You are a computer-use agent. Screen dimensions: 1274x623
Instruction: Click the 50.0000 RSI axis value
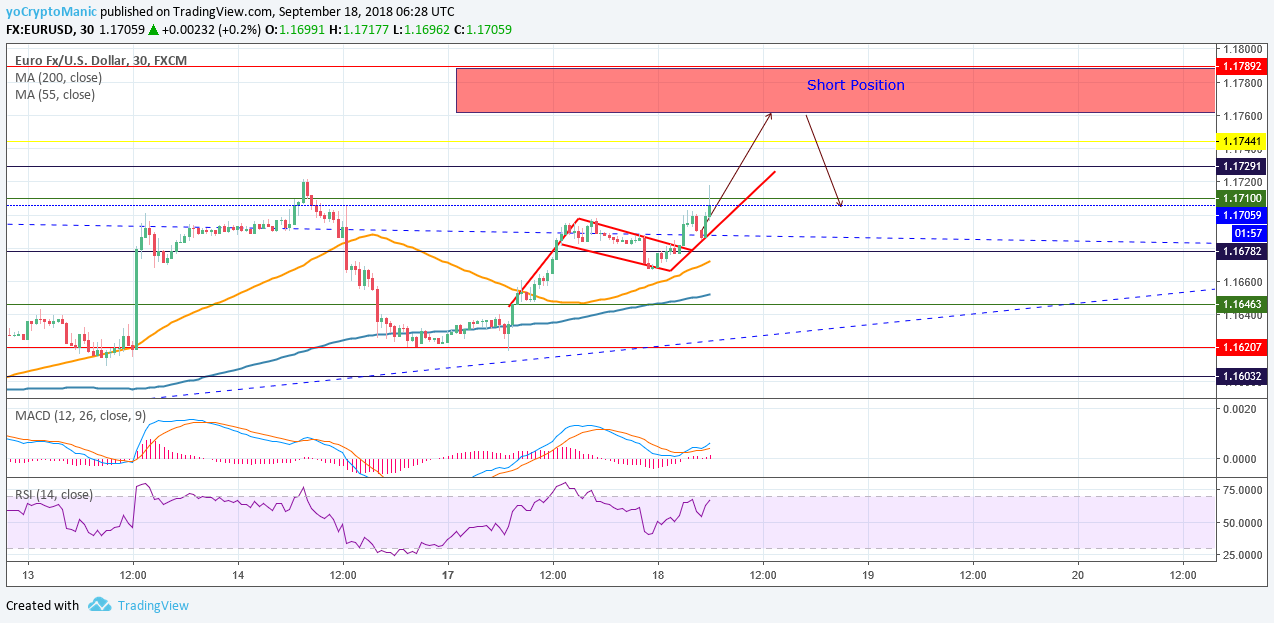click(x=1242, y=523)
